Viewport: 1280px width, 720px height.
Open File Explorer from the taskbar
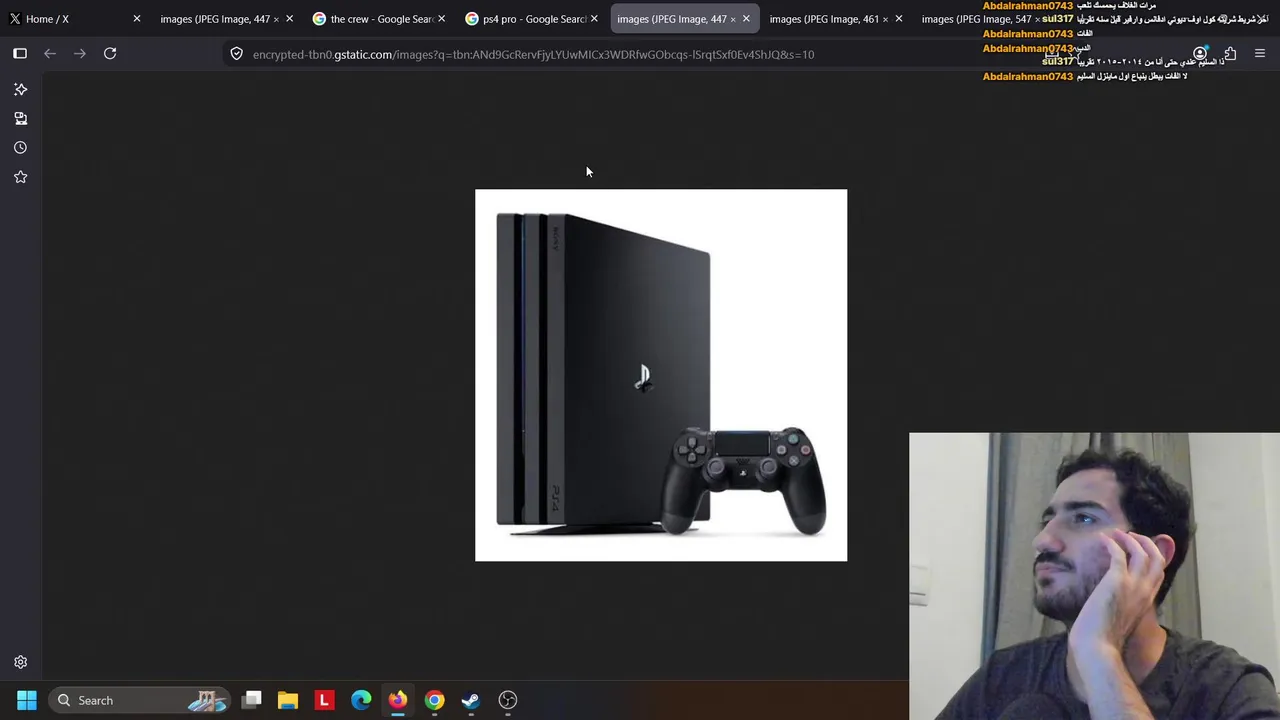pos(288,700)
